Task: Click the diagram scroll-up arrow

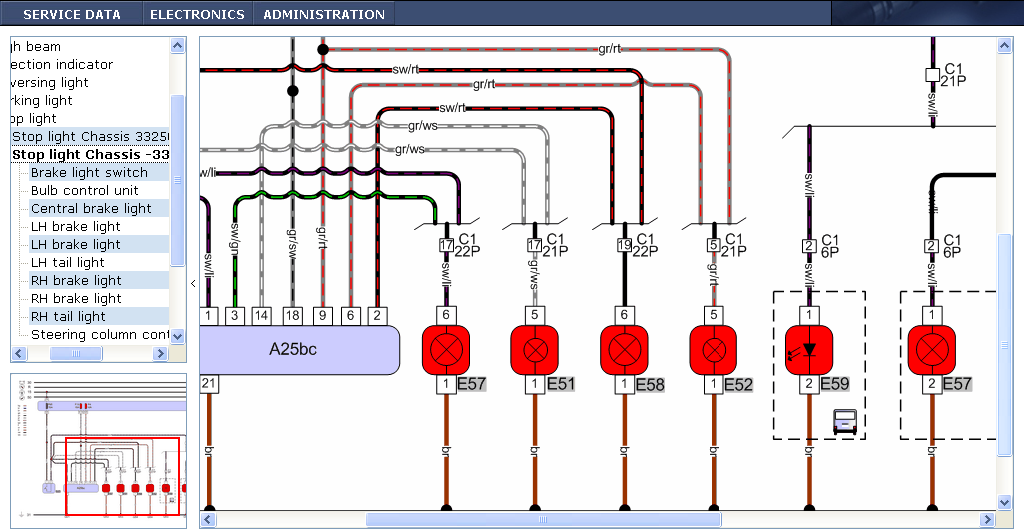Action: pos(1005,45)
